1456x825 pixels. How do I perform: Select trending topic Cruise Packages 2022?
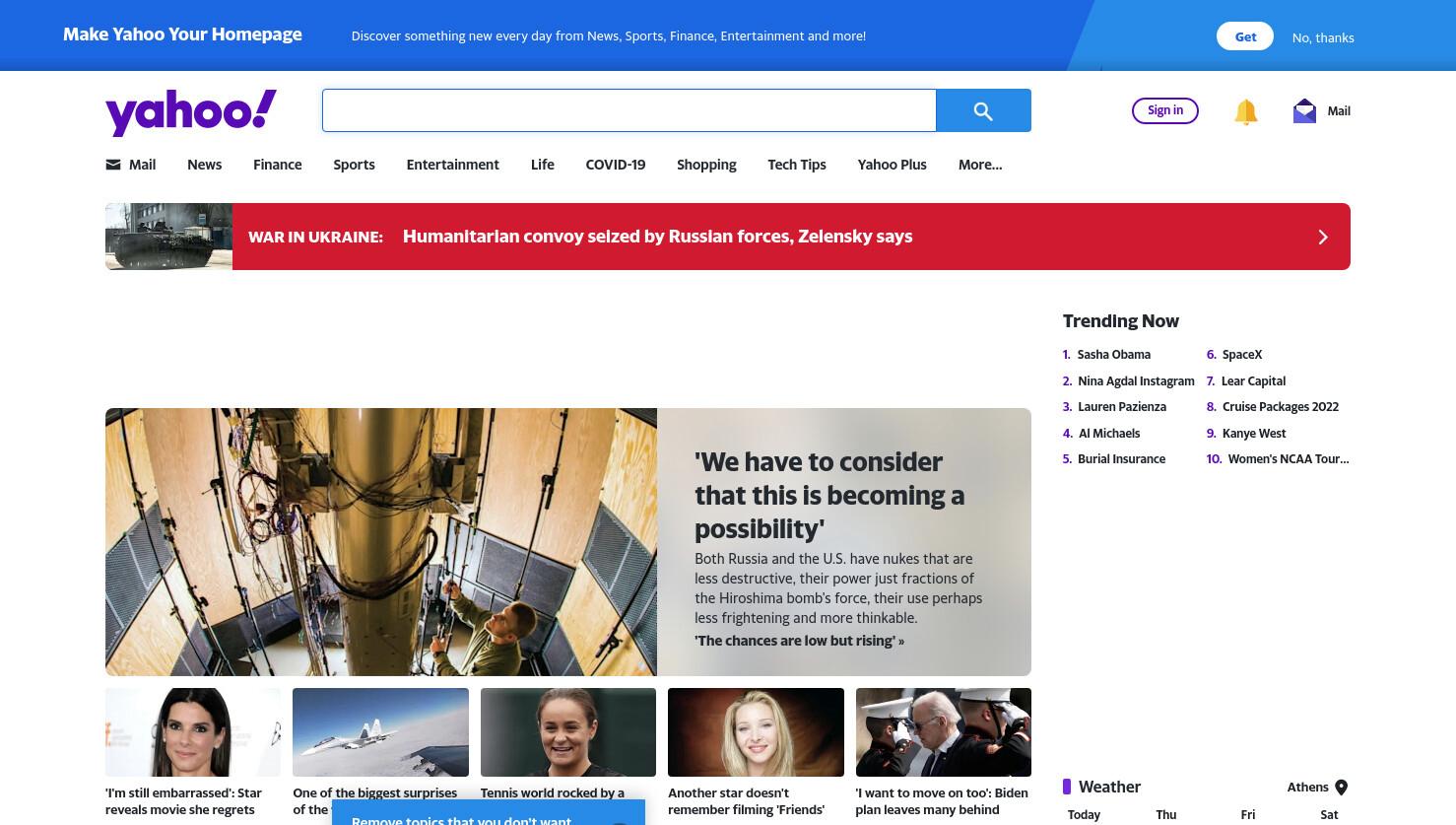tap(1281, 406)
